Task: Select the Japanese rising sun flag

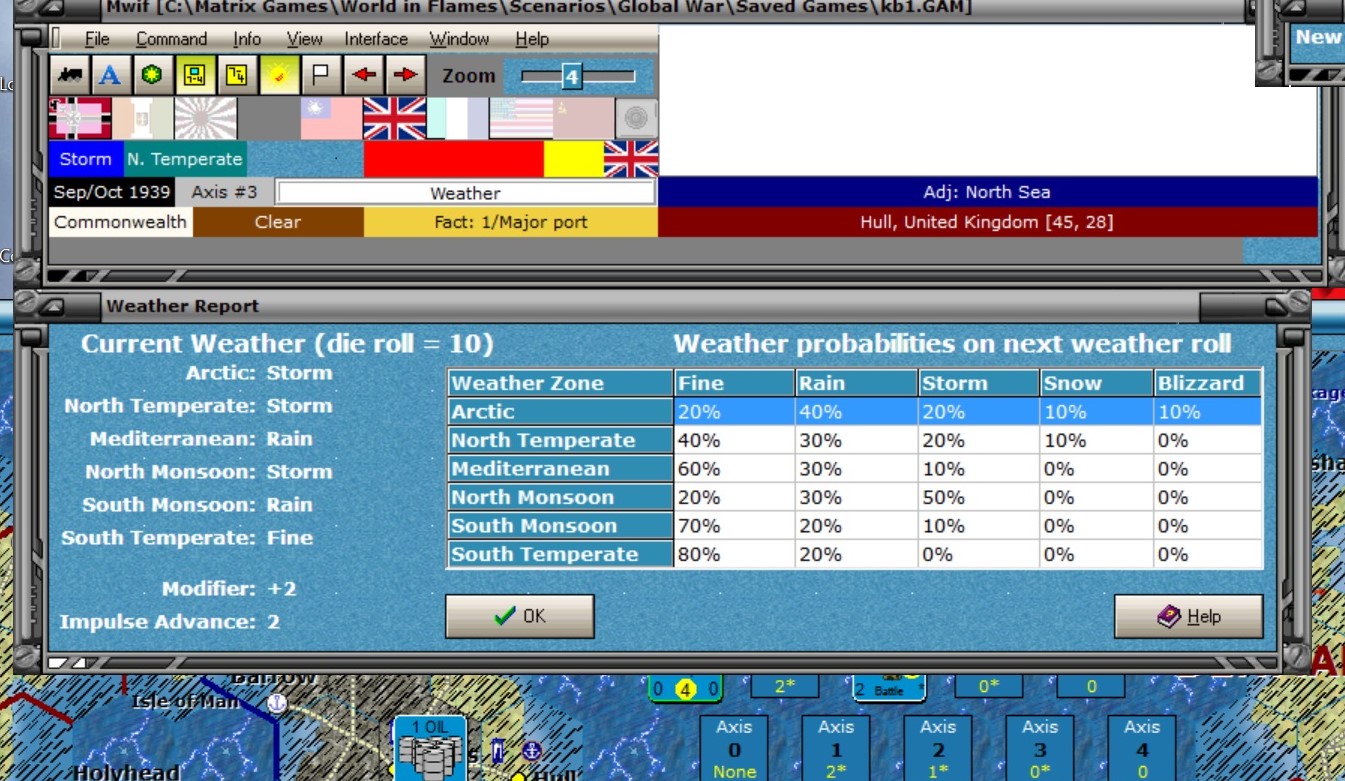Action: [206, 119]
